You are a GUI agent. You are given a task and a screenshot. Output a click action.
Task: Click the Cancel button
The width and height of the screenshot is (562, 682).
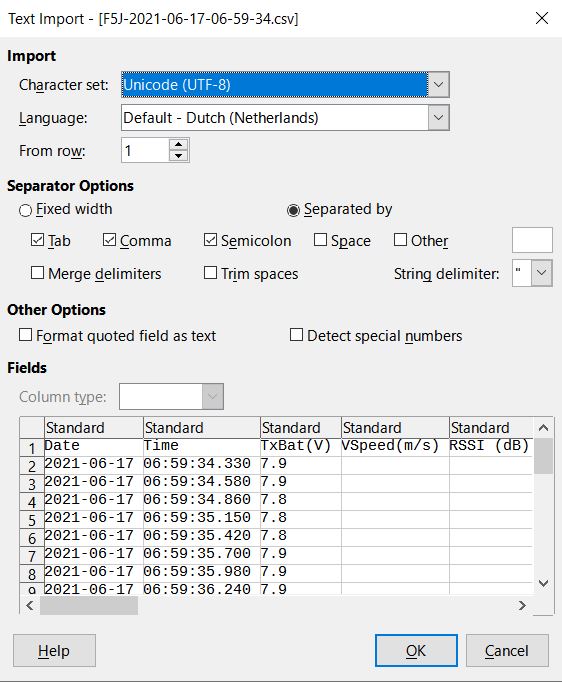[507, 651]
